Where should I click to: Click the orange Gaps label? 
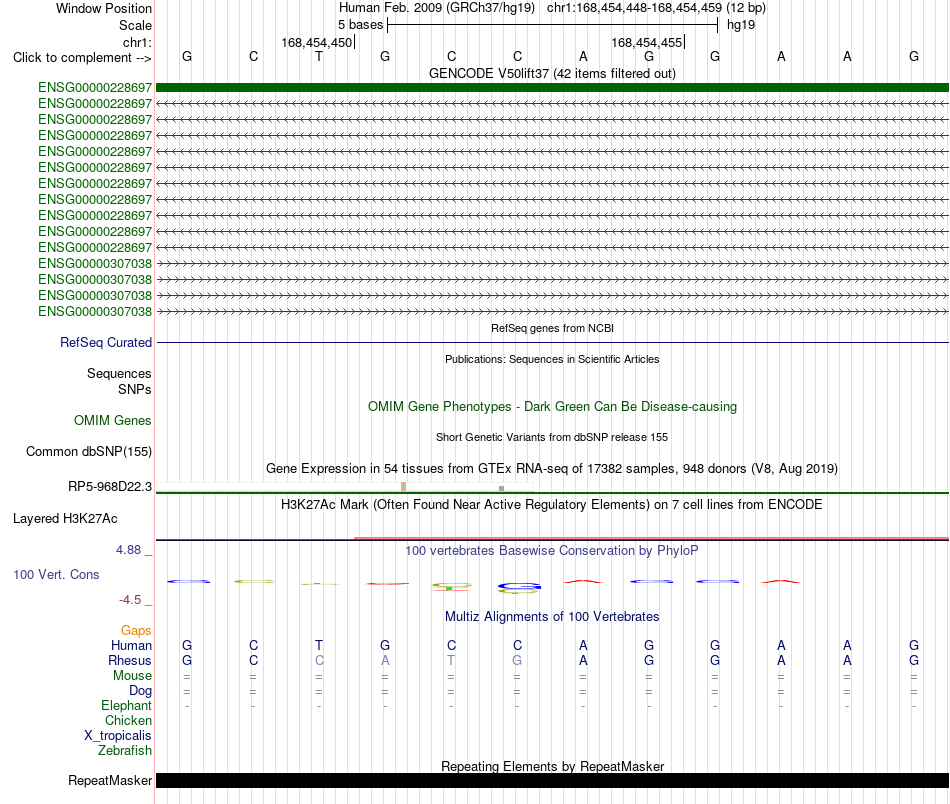pyautogui.click(x=136, y=631)
